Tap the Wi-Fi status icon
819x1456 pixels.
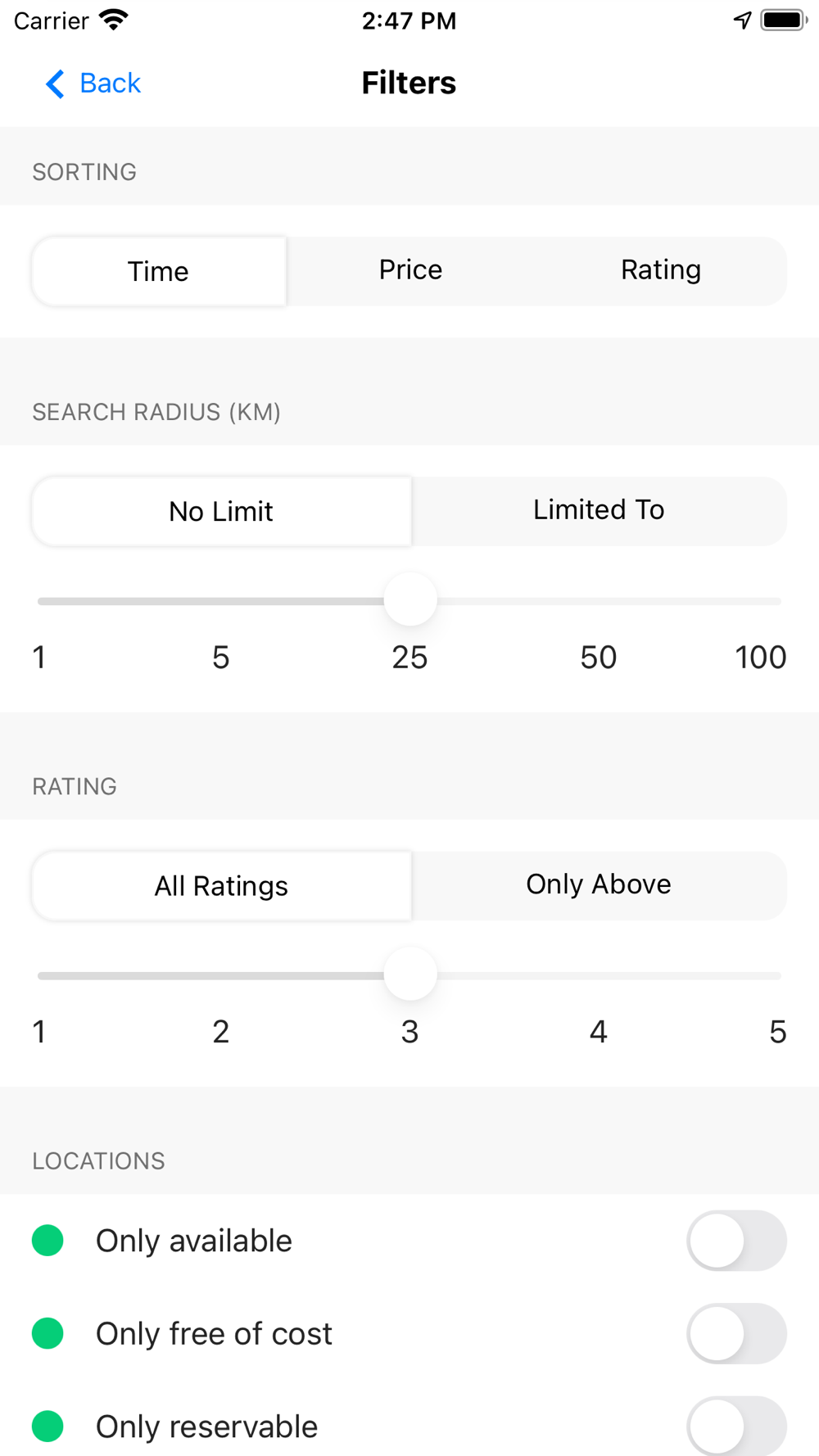(114, 20)
